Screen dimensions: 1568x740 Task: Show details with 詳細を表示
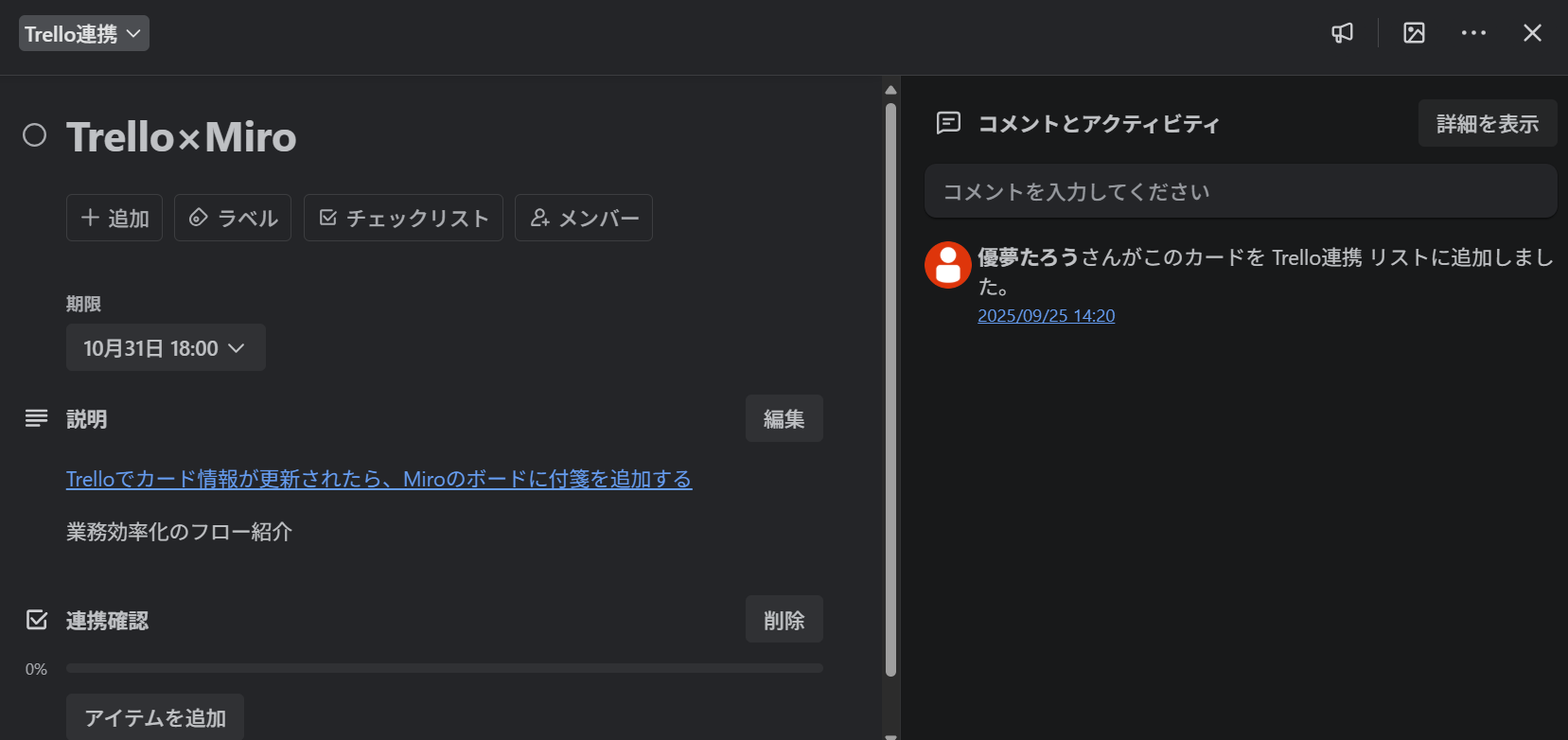click(1487, 123)
